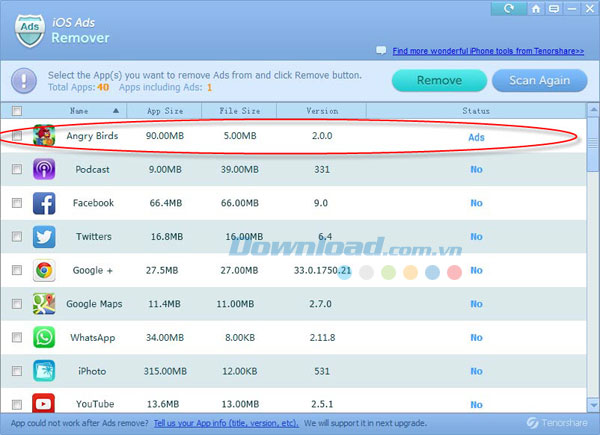
Task: Check the Twitters checkbox
Action: pyautogui.click(x=17, y=236)
